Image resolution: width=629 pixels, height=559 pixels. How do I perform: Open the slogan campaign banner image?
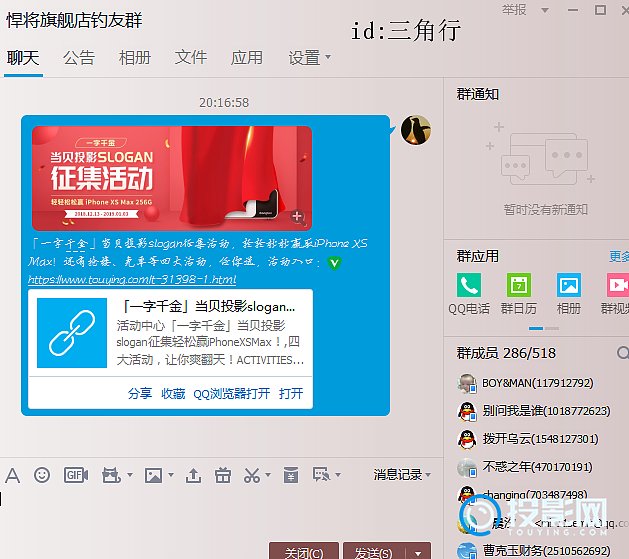[171, 177]
